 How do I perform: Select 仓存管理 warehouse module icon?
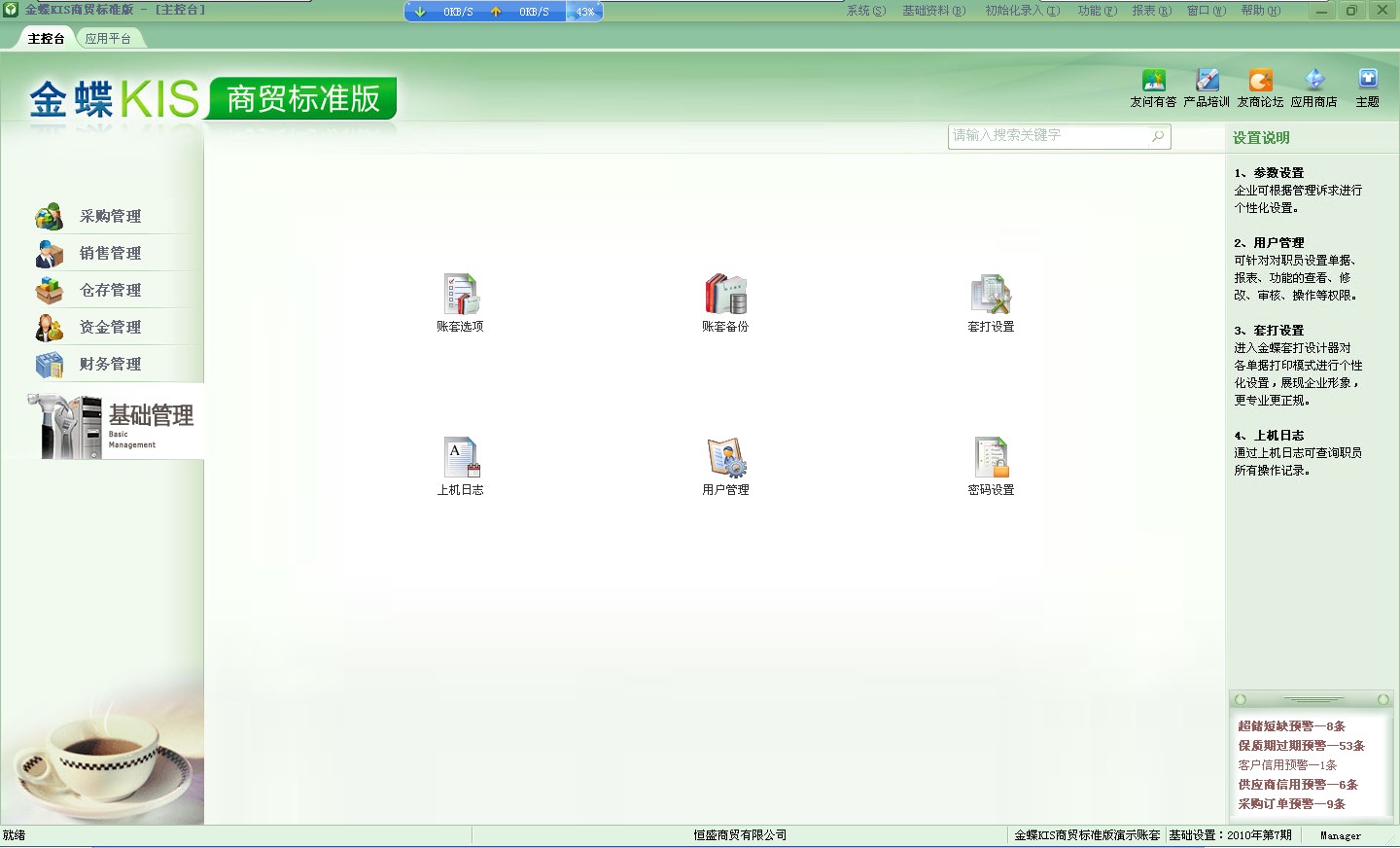(50, 290)
